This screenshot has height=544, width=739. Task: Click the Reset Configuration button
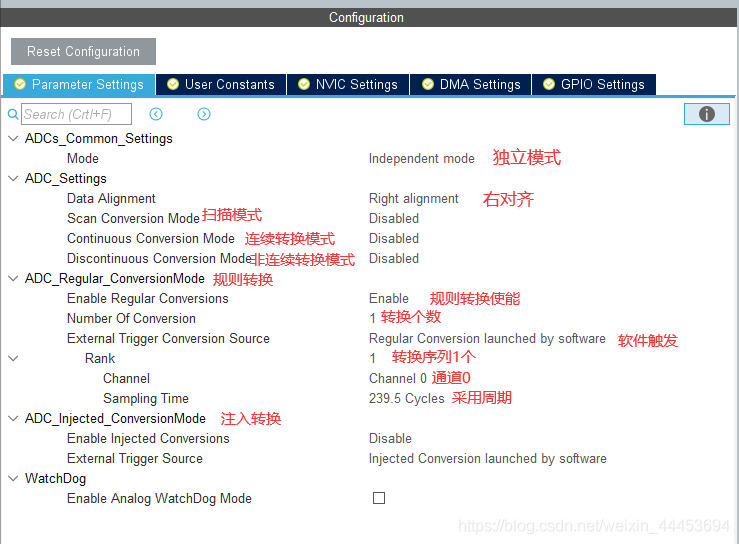coord(83,51)
